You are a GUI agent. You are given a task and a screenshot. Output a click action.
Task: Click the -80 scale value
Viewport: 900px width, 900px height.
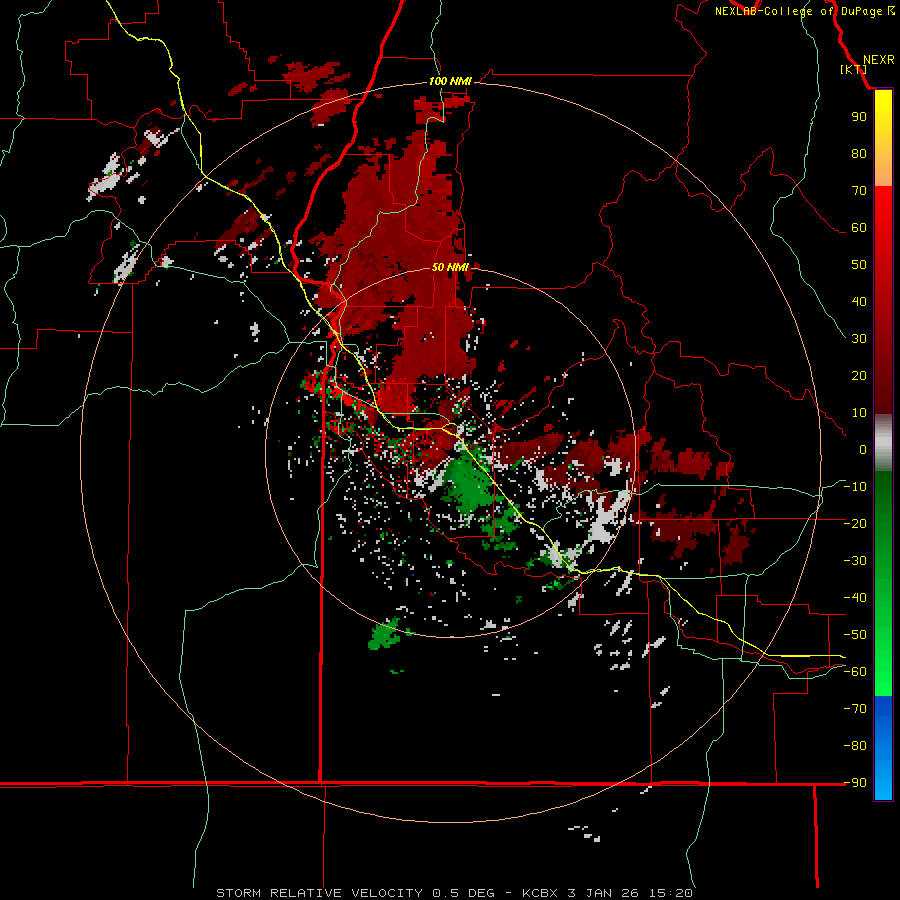point(855,746)
